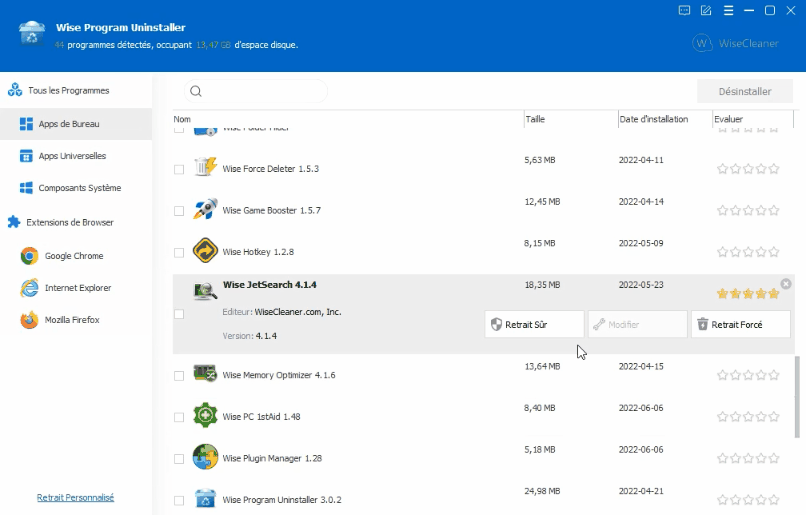The image size is (806, 515).
Task: Click the search magnifier icon
Action: pyautogui.click(x=196, y=91)
